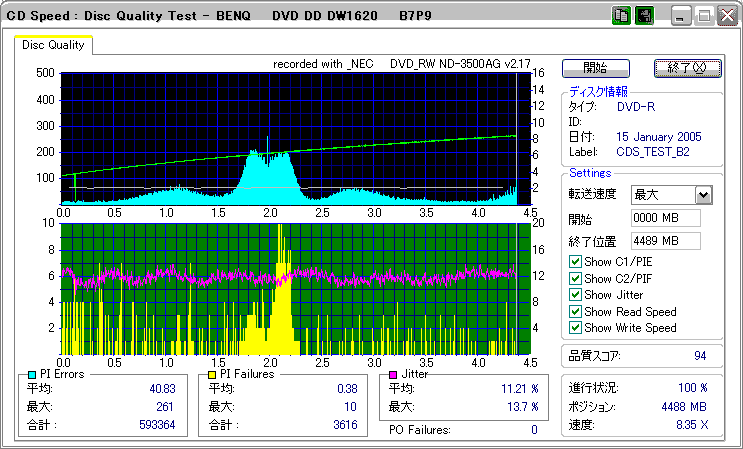
Task: Click the save floppy disk icon
Action: click(x=644, y=17)
